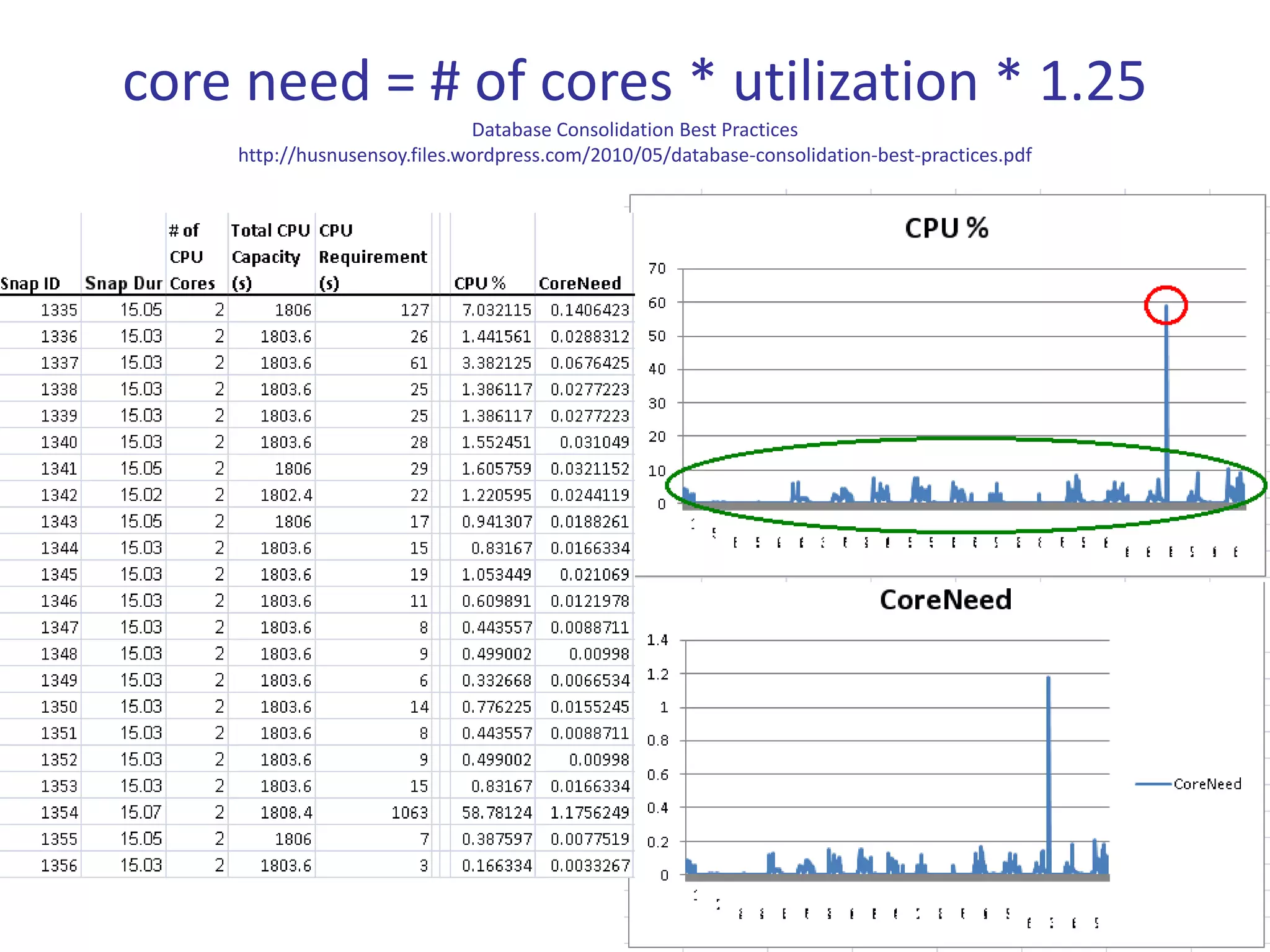Click the CoreNeed axis label 0.6
1270x952 pixels.
(x=658, y=775)
